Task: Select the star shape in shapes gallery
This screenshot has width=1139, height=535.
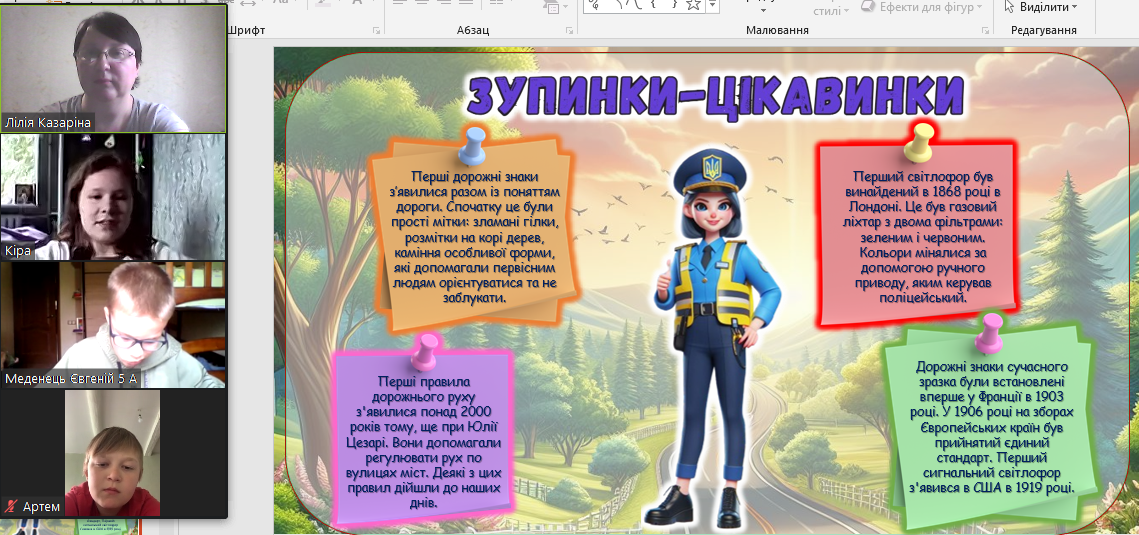Action: tap(693, 5)
